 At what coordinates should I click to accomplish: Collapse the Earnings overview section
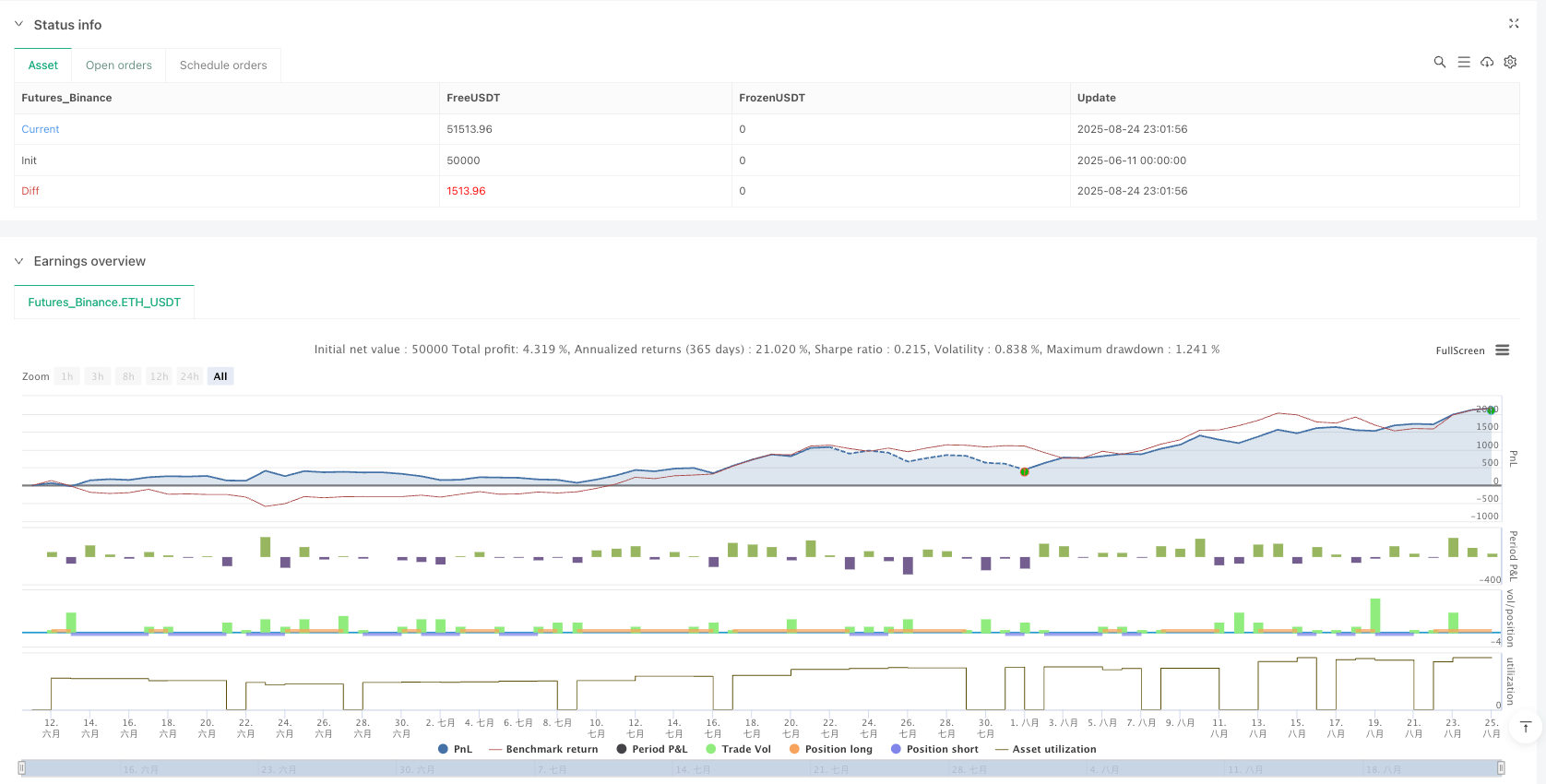coord(18,261)
